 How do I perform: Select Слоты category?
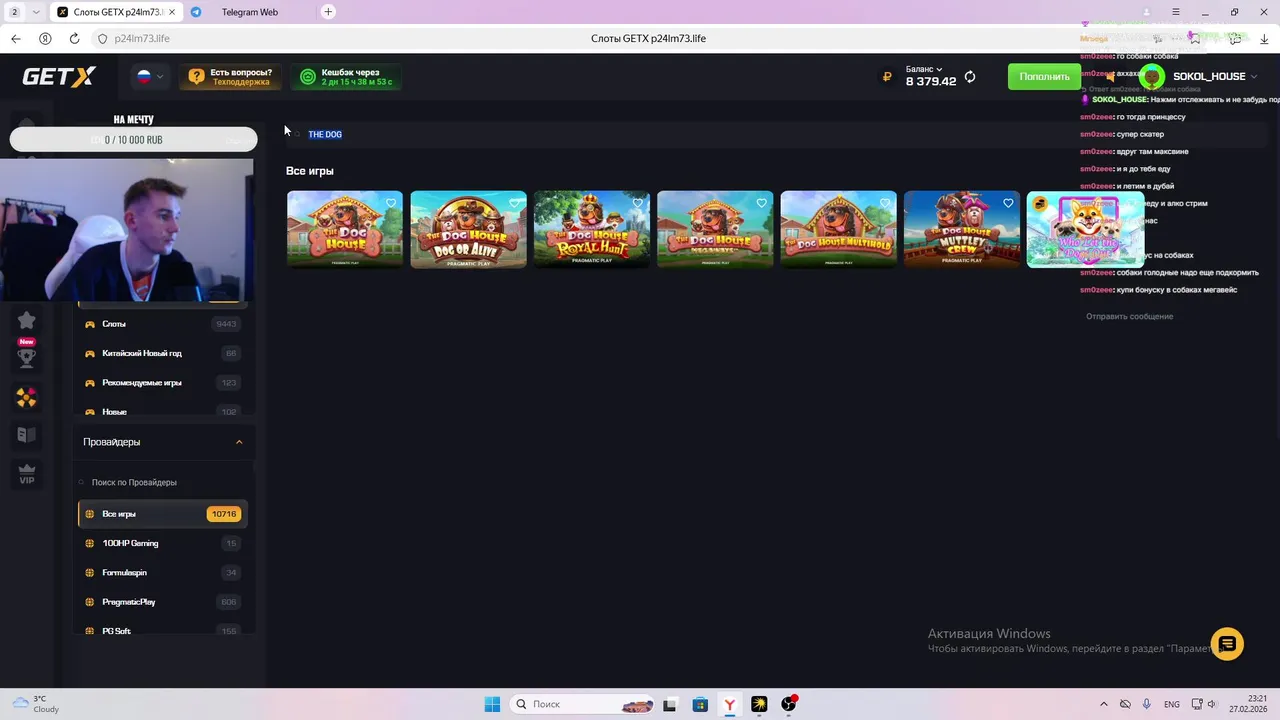[161, 324]
